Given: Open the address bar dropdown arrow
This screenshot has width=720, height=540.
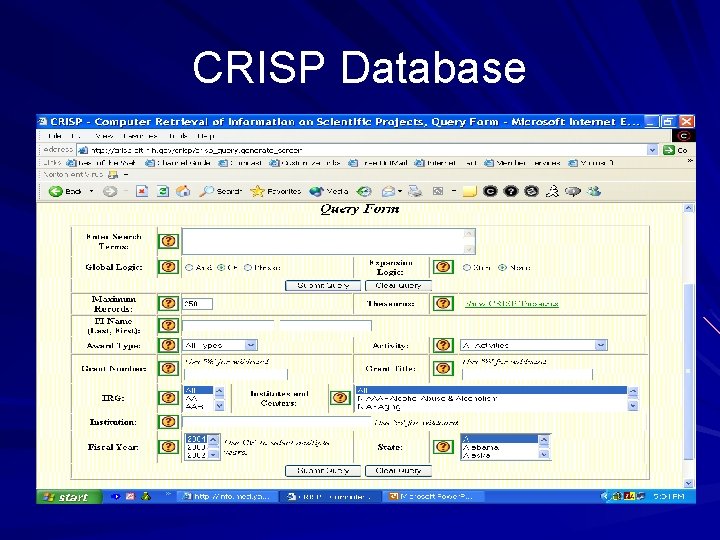Looking at the screenshot, I should (652, 150).
